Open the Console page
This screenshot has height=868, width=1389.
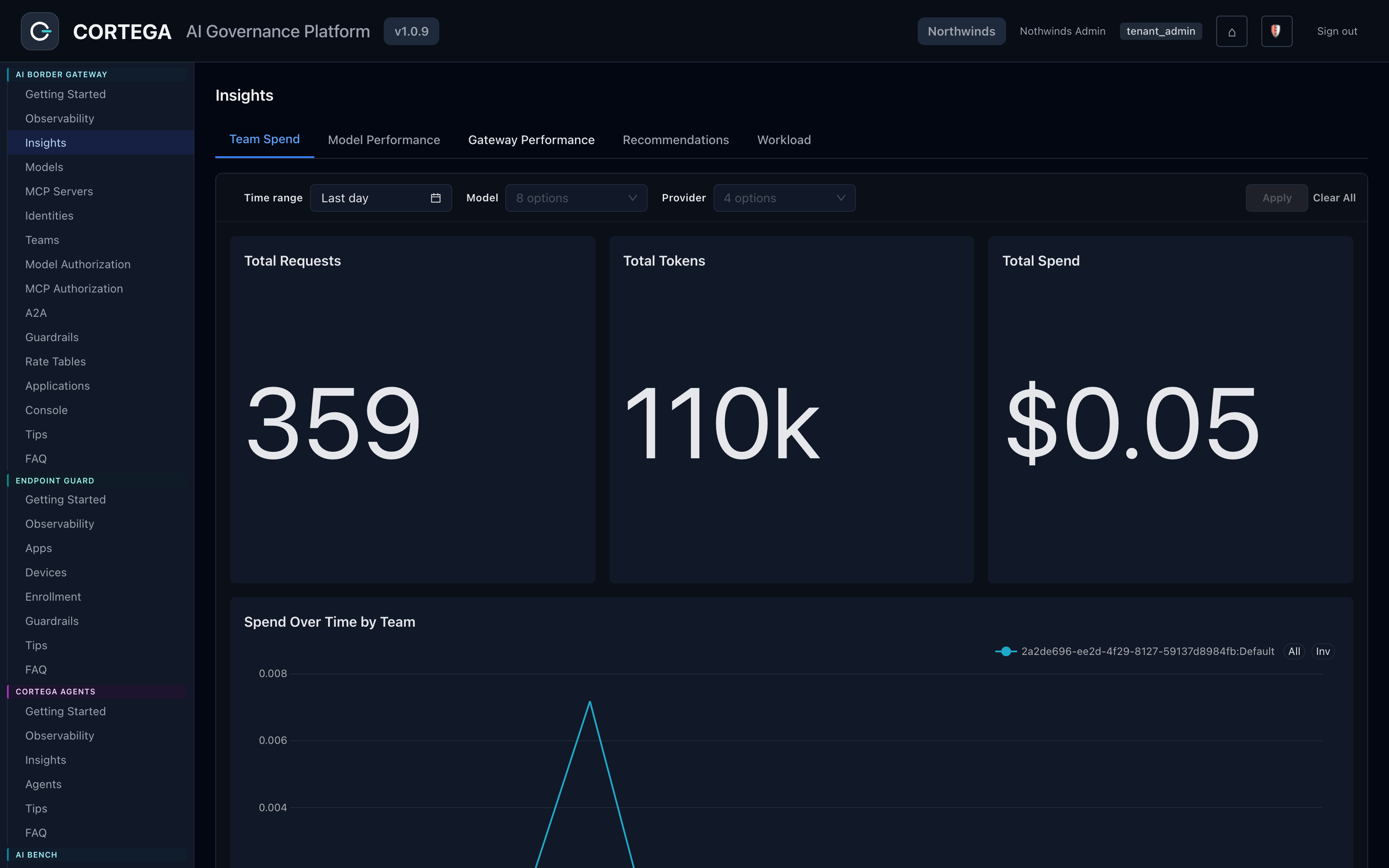(x=100, y=410)
